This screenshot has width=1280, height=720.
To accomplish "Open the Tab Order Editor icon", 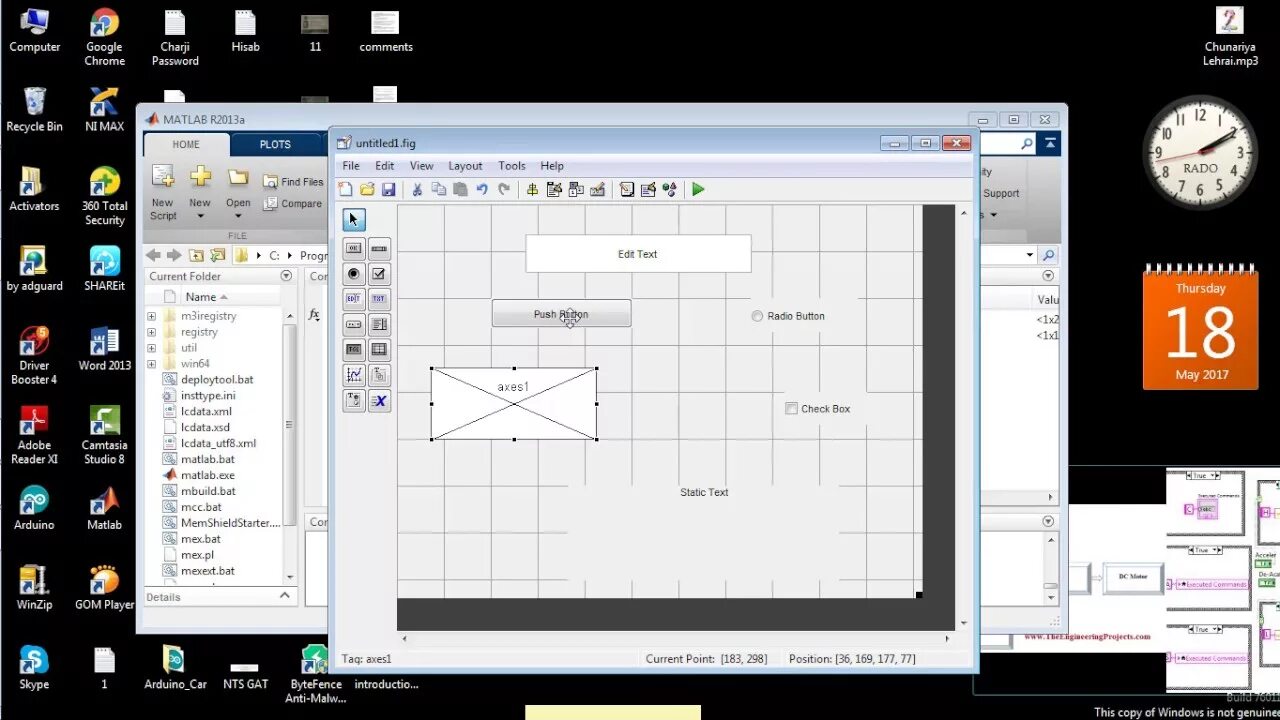I will [x=576, y=189].
